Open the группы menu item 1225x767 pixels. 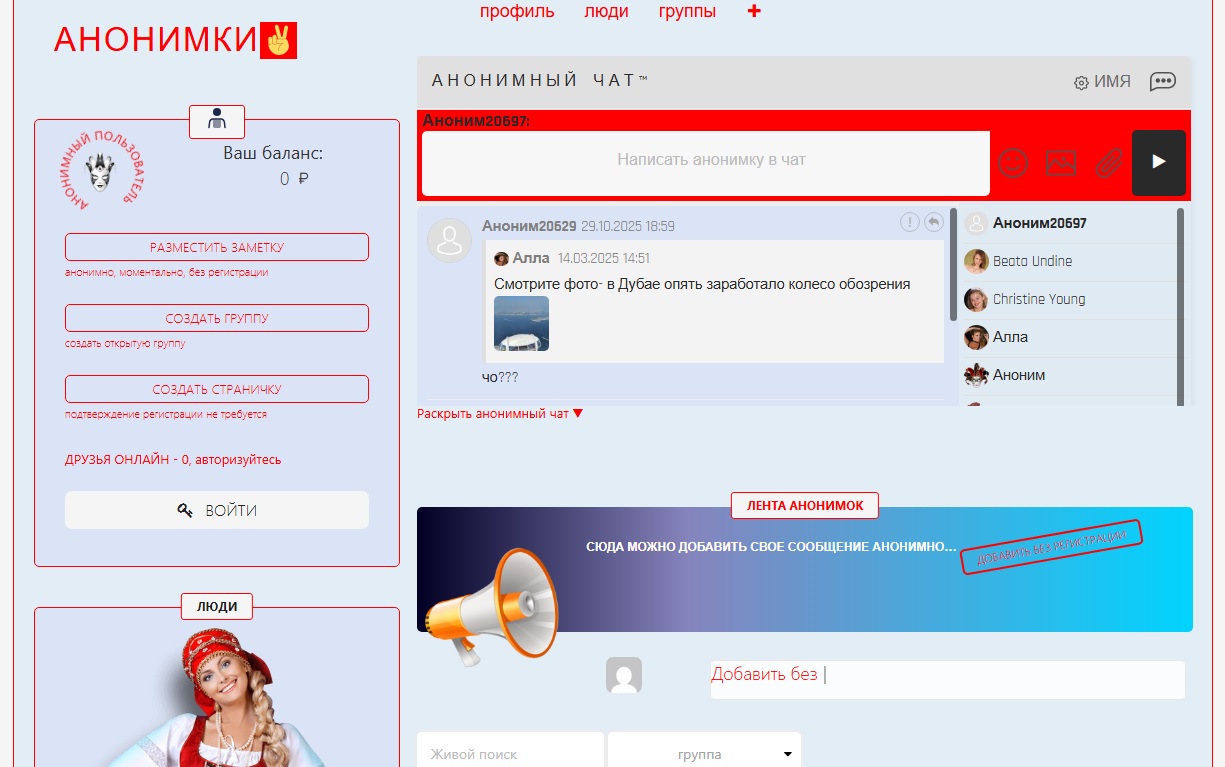687,12
